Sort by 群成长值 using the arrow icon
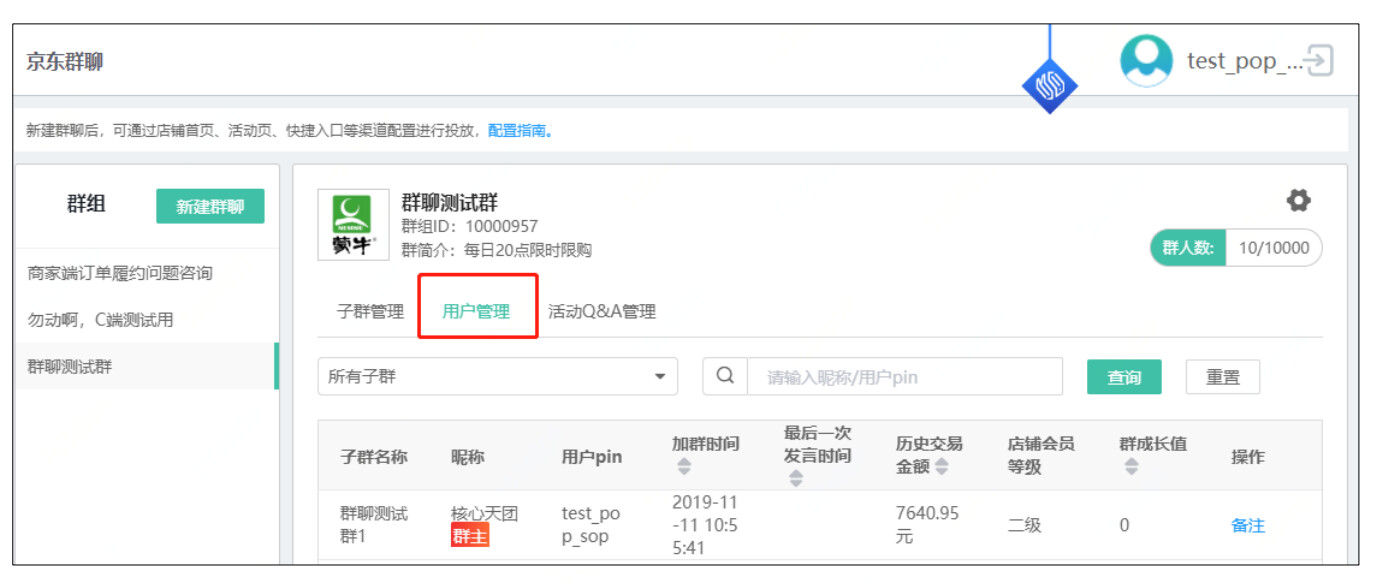This screenshot has width=1381, height=584. [x=1131, y=467]
